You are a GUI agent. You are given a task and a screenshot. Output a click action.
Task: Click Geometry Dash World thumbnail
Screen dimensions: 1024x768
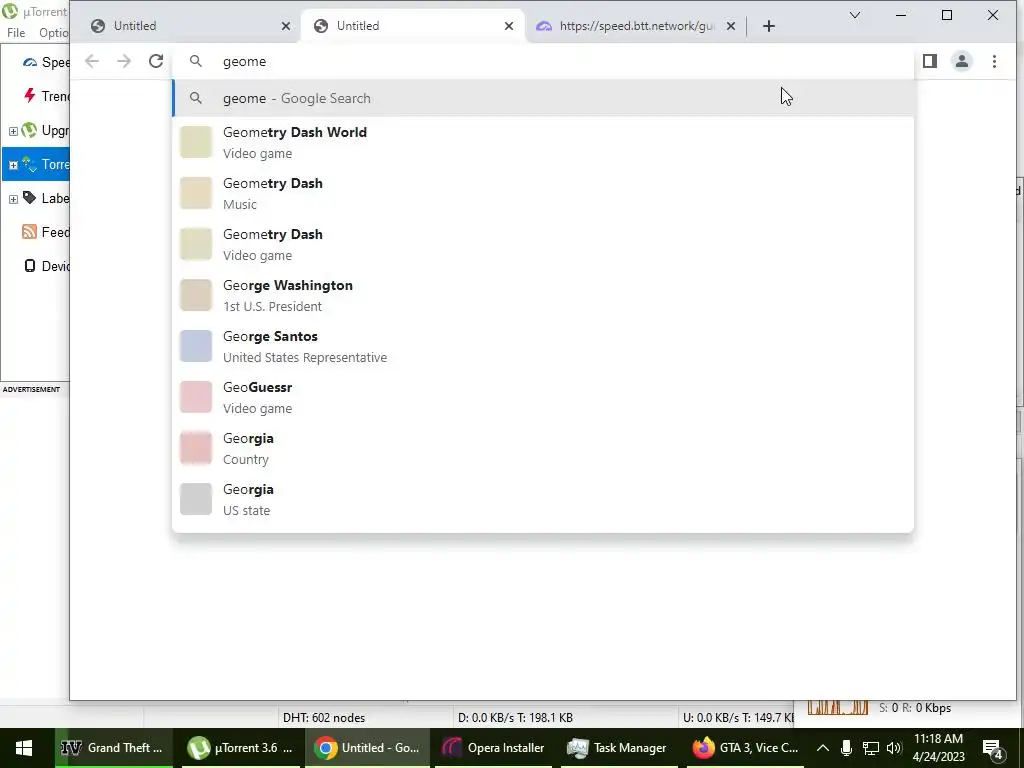(196, 142)
